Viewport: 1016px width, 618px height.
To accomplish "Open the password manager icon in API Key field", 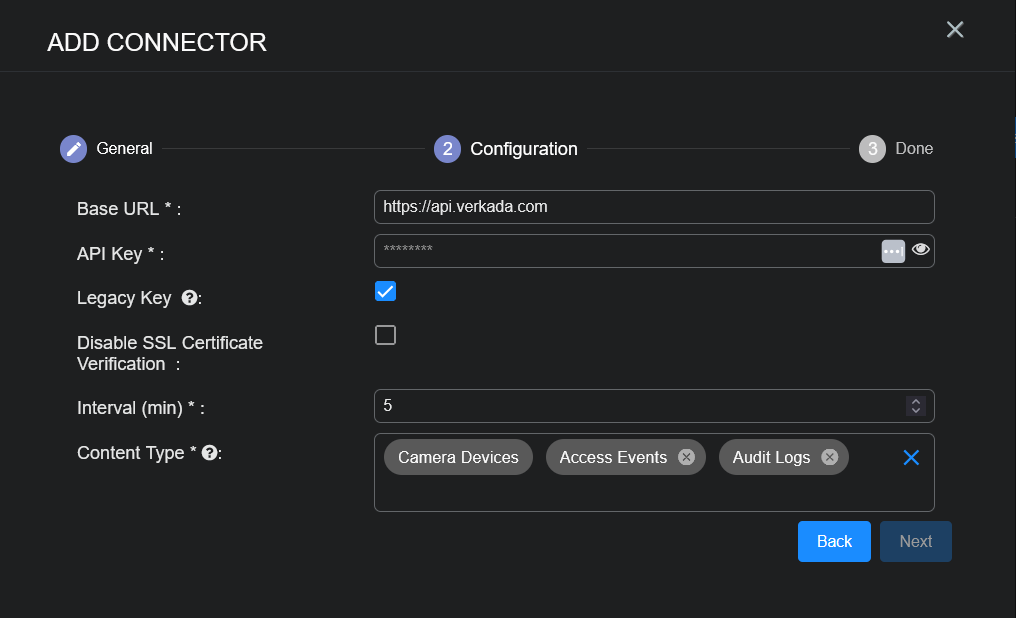I will tap(893, 251).
